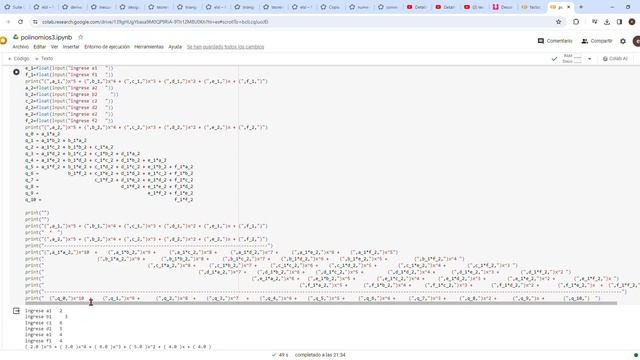
Task: Open a new browser tab
Action: tap(581, 7)
